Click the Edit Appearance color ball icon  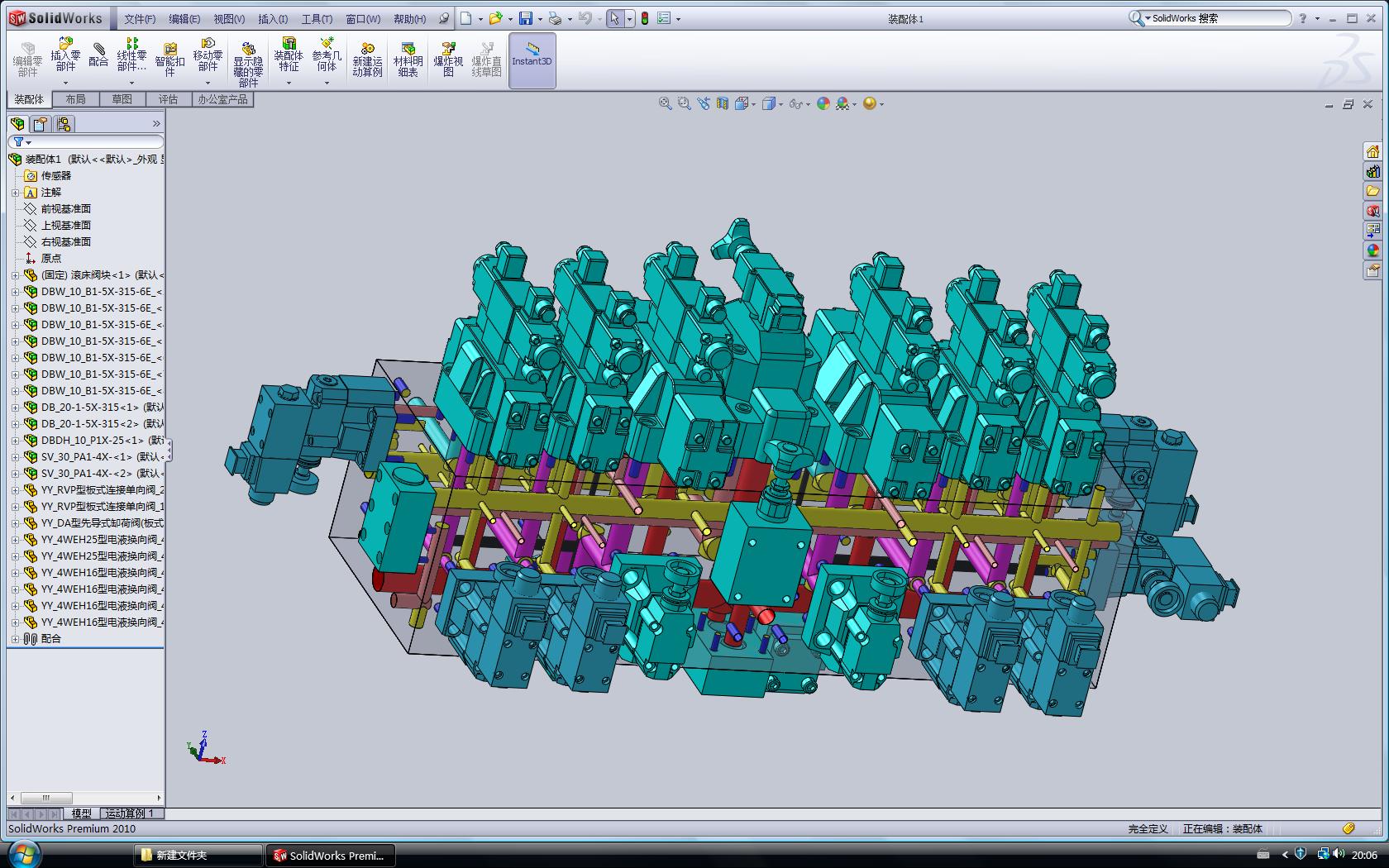point(823,103)
